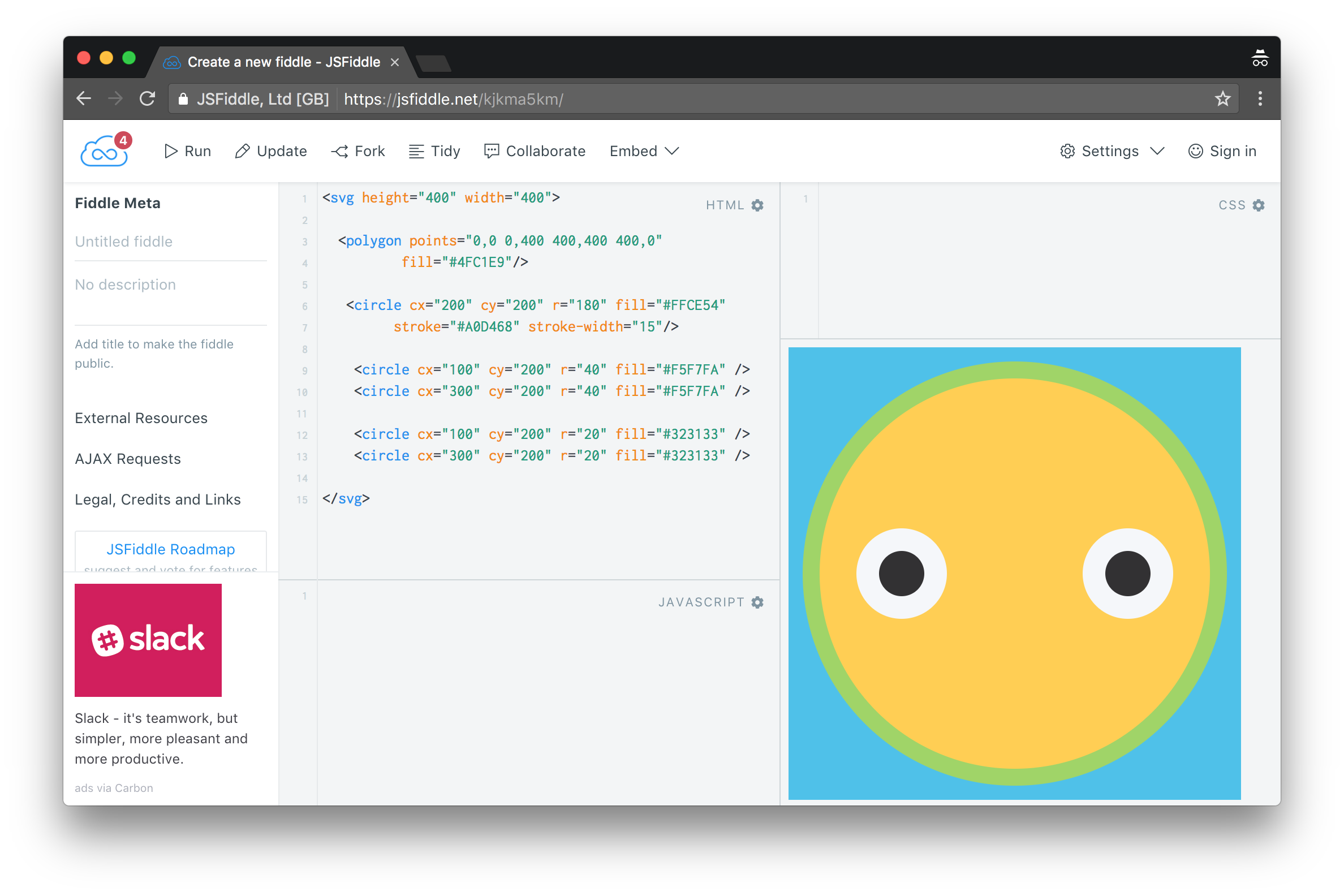The height and width of the screenshot is (896, 1344).
Task: Expand AJAX Requests section
Action: (127, 459)
